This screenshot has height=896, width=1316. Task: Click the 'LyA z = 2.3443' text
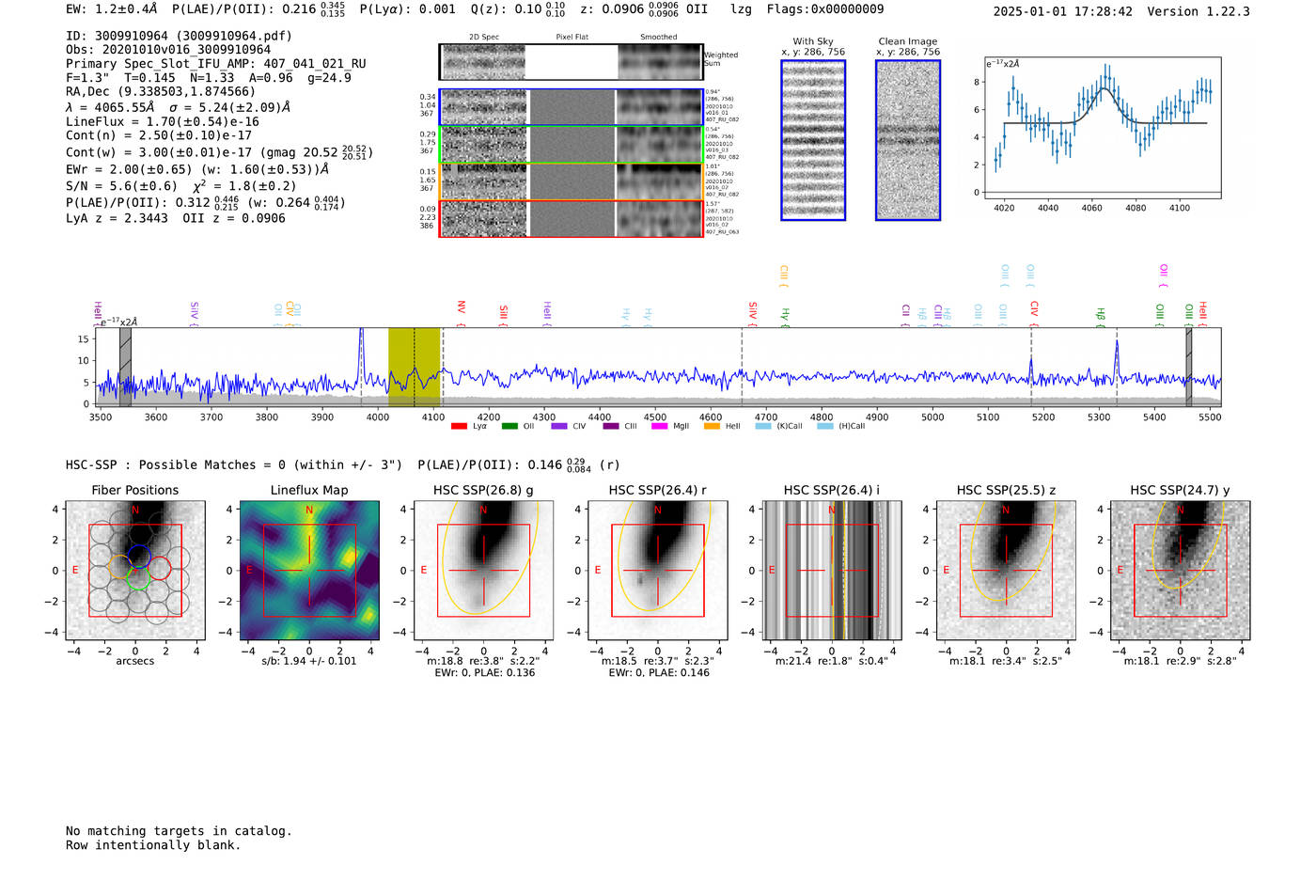[x=117, y=218]
